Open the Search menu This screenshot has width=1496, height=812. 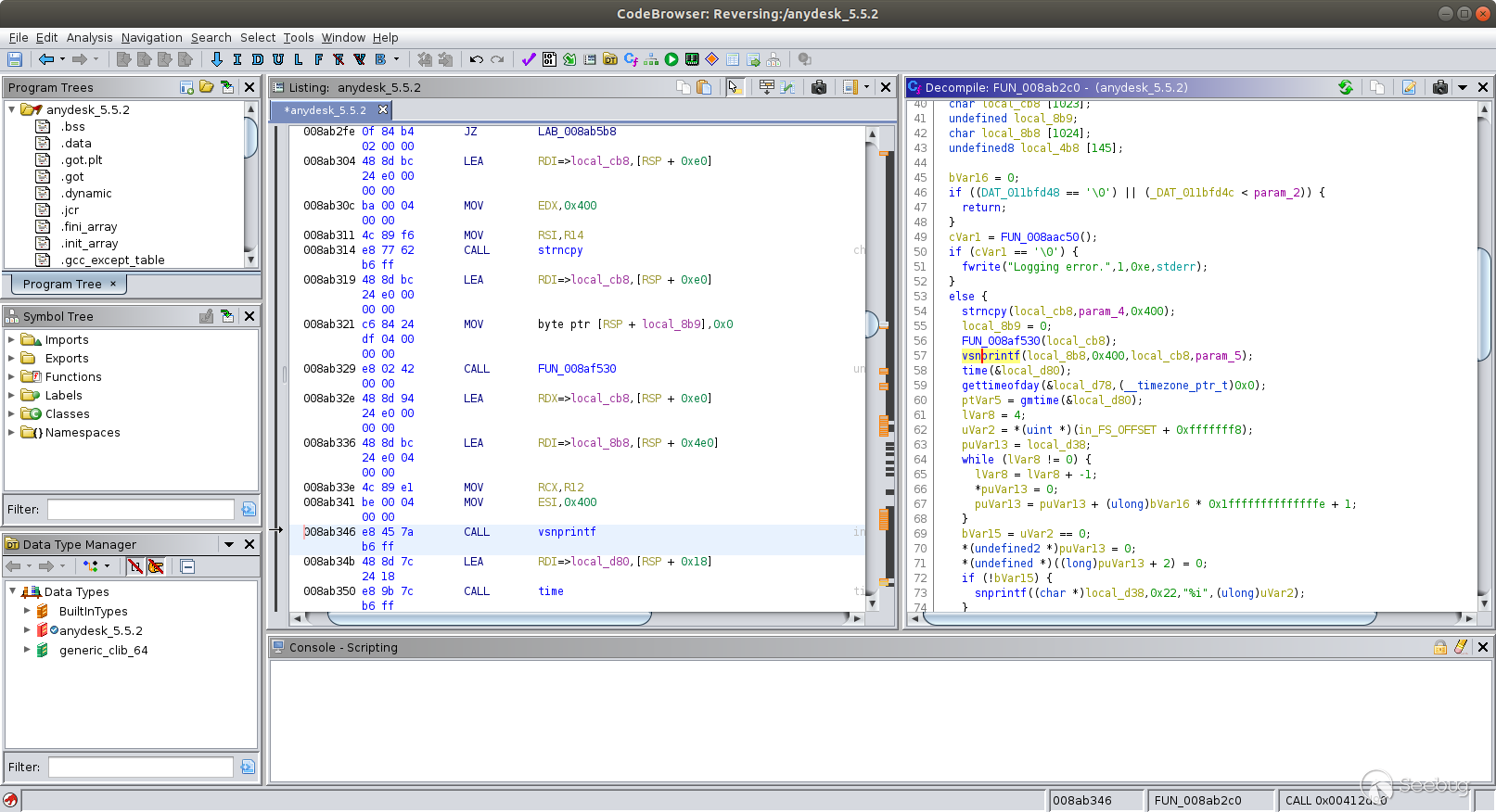click(211, 38)
